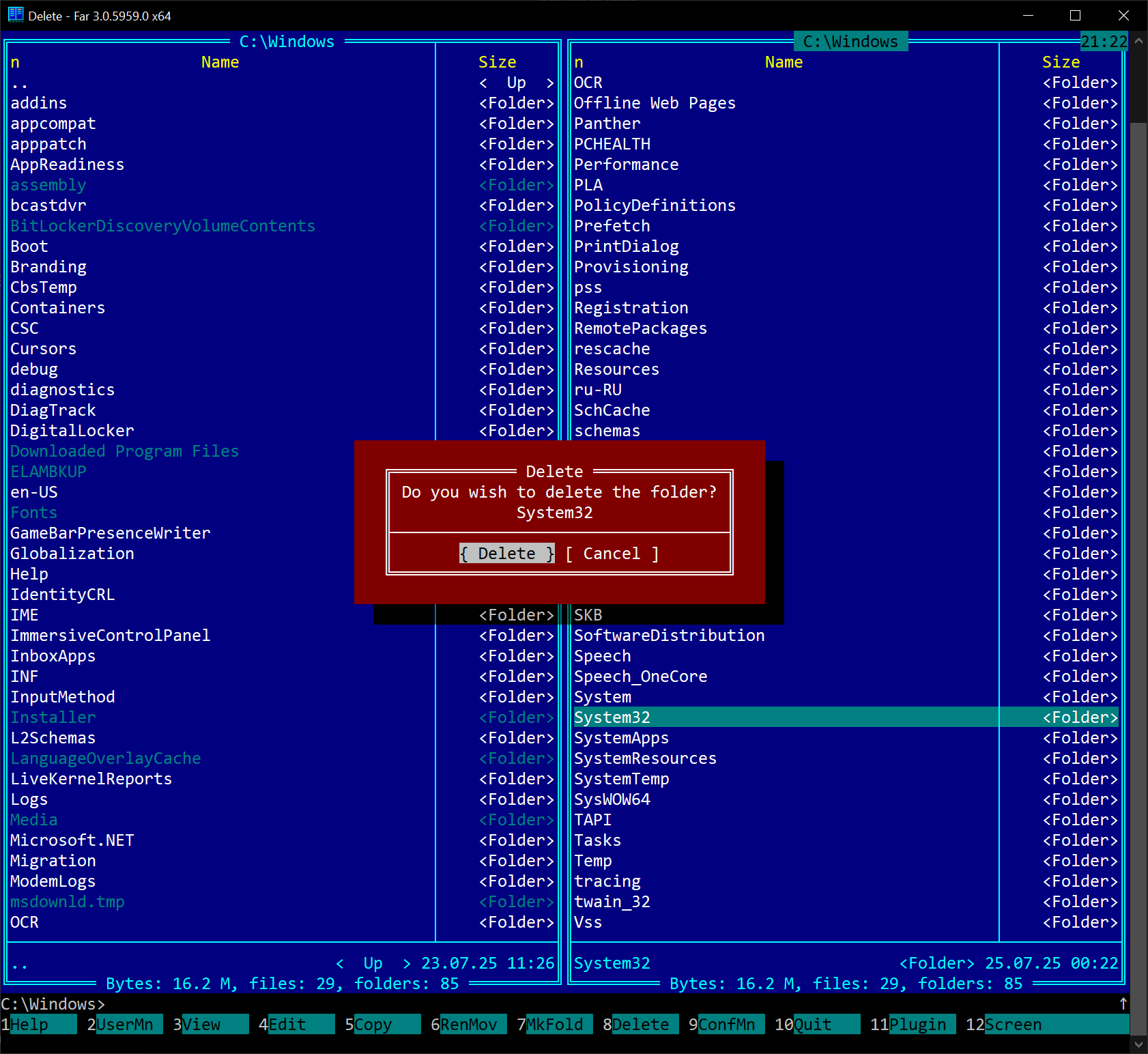Select Offline Web Pages folder in right panel
This screenshot has width=1148, height=1054.
click(x=846, y=103)
